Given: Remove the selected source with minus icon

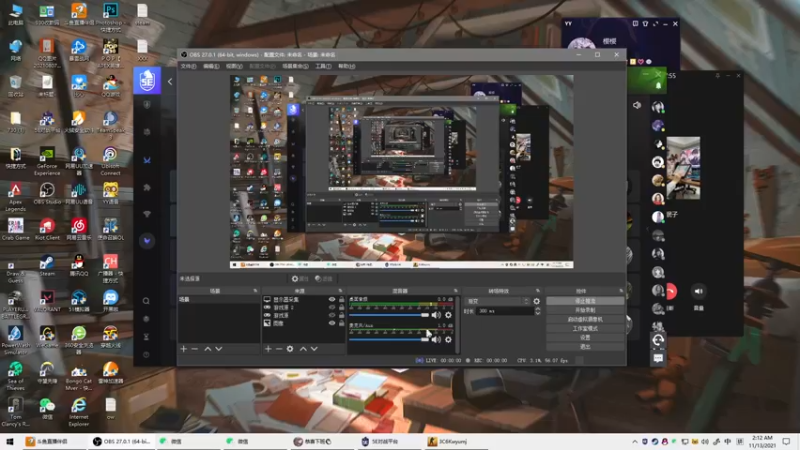Looking at the screenshot, I should (279, 349).
